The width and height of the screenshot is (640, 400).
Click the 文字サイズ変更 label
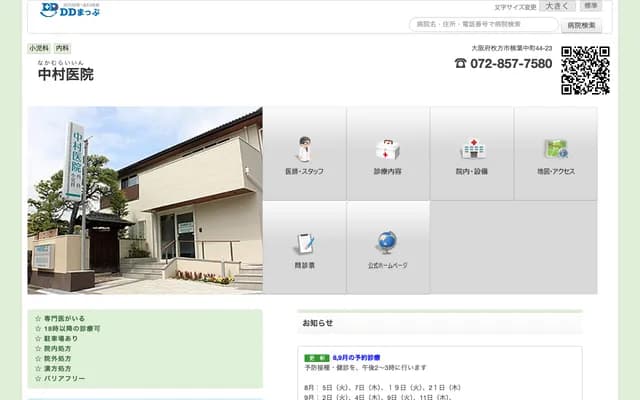(x=515, y=7)
